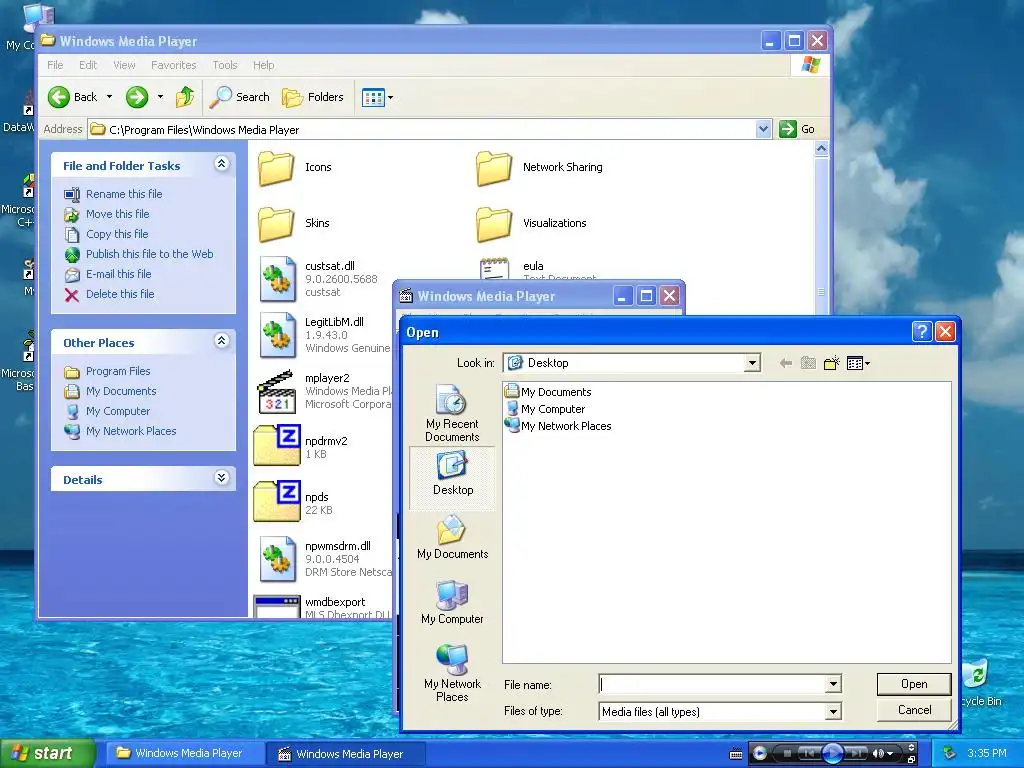Open the Tools menu
The image size is (1024, 768).
click(x=225, y=65)
